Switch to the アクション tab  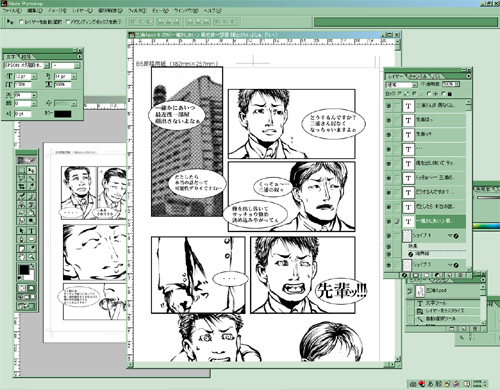(x=439, y=281)
